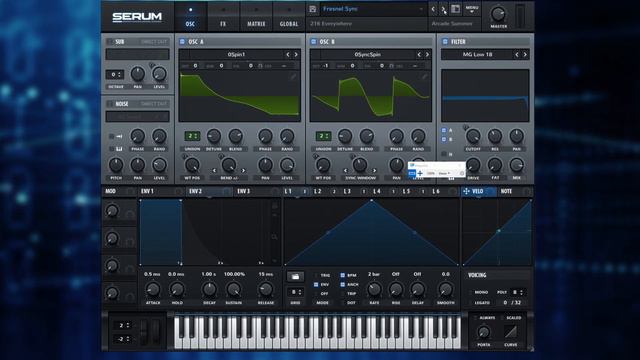Toggle filter routing for noise N

(x=444, y=154)
